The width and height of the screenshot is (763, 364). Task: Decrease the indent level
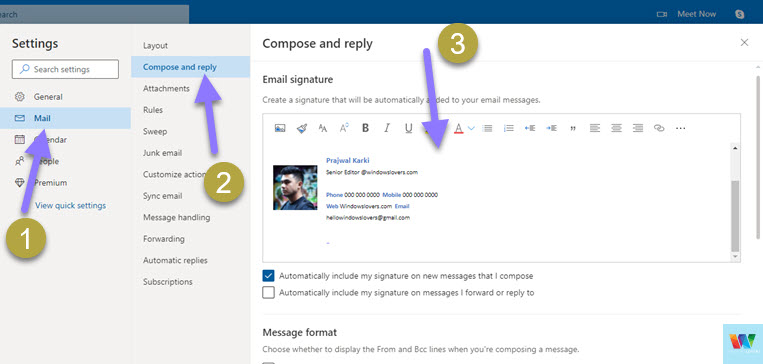tap(530, 128)
